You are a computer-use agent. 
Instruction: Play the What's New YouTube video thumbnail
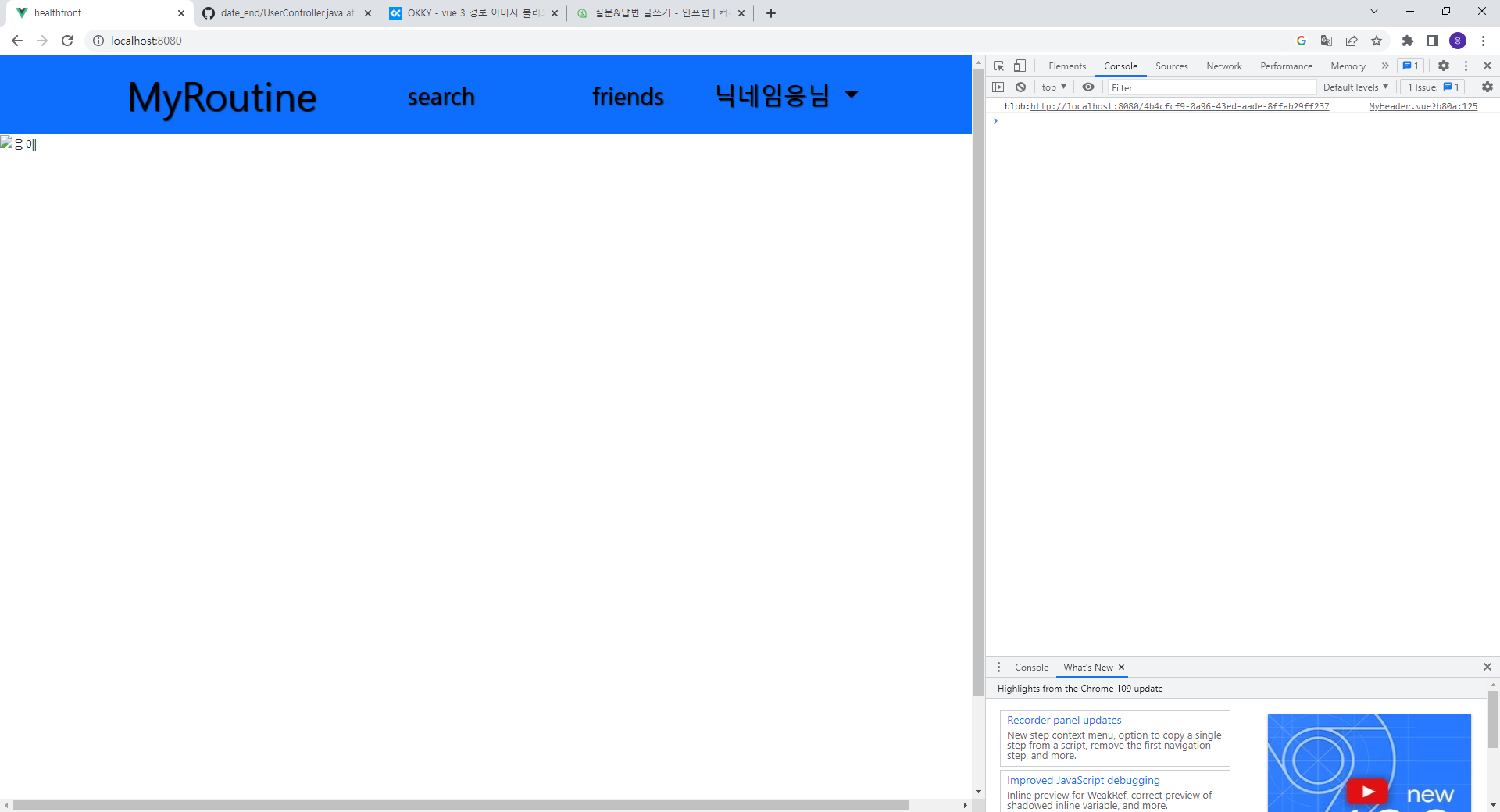coord(1368,790)
